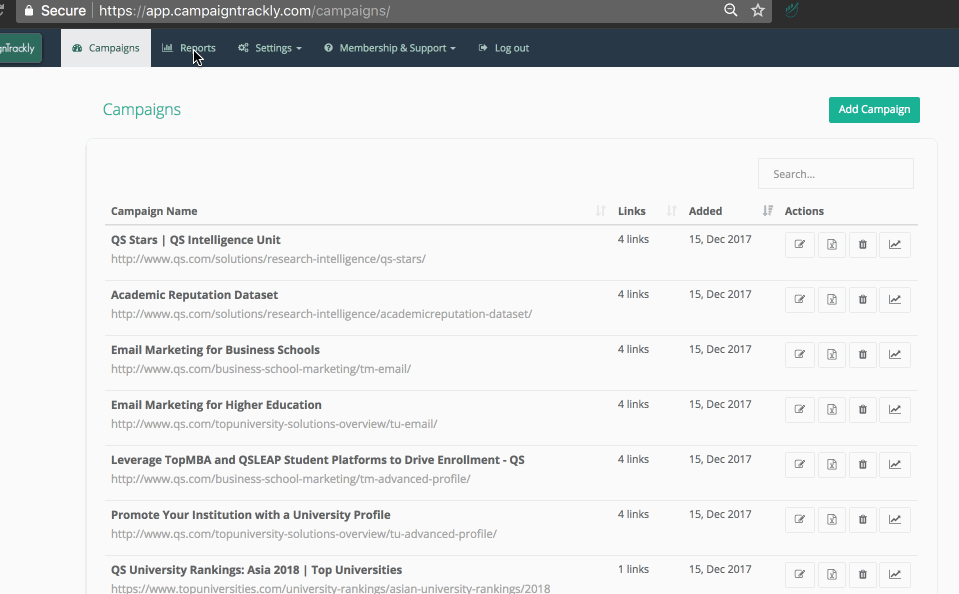Viewport: 959px width, 594px height.
Task: Edit the Leverage TopMBA campaign
Action: tap(800, 465)
